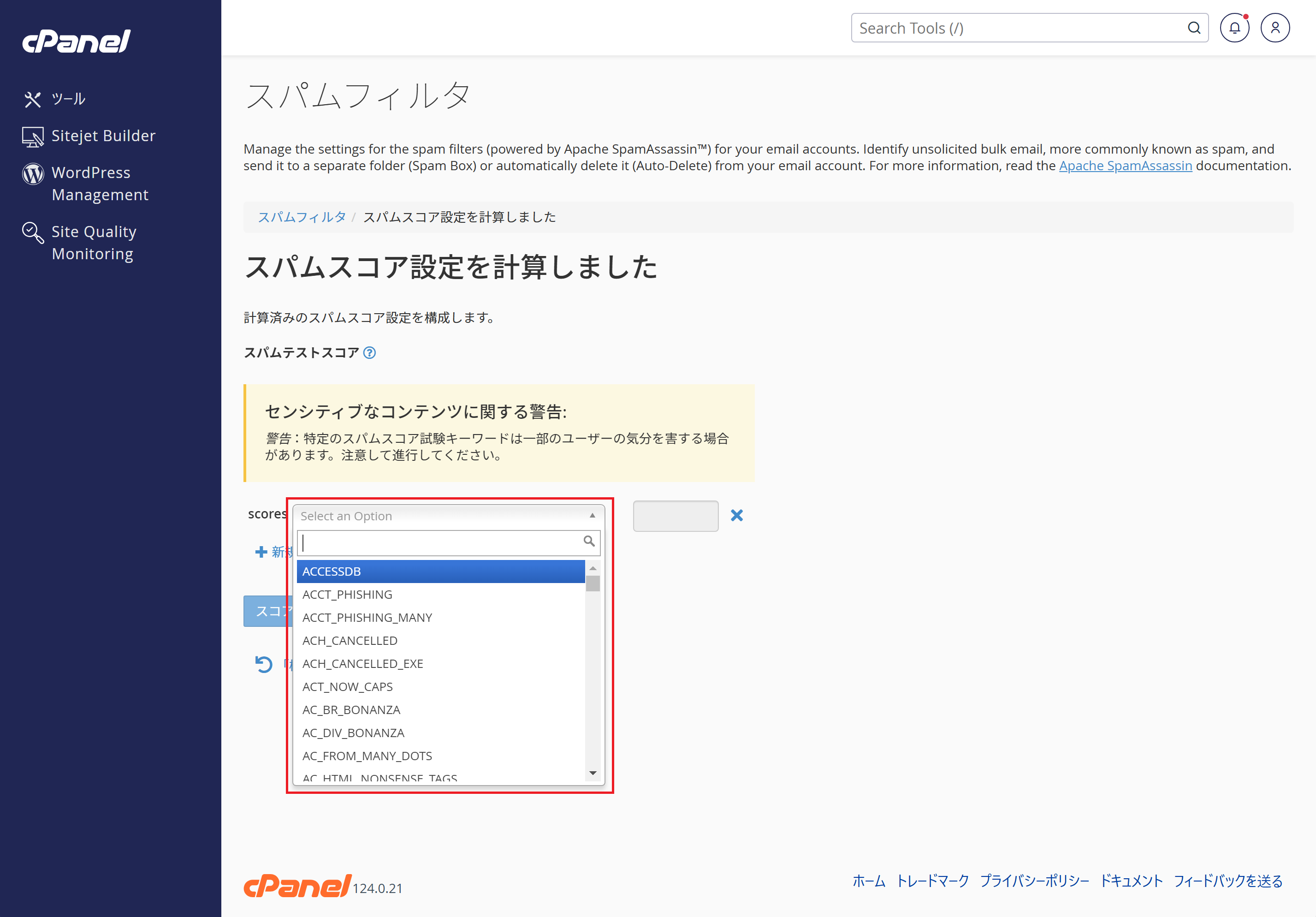The image size is (1316, 917).
Task: Click the score value input field
Action: [x=675, y=516]
